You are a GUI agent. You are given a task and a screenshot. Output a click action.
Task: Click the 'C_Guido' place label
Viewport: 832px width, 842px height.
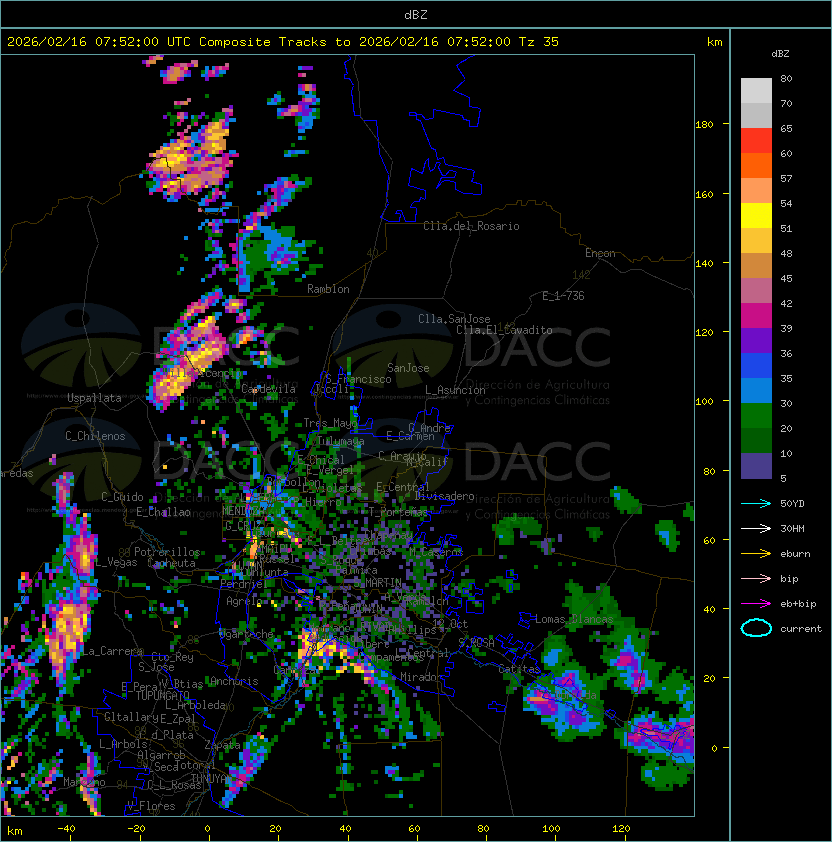(x=122, y=497)
